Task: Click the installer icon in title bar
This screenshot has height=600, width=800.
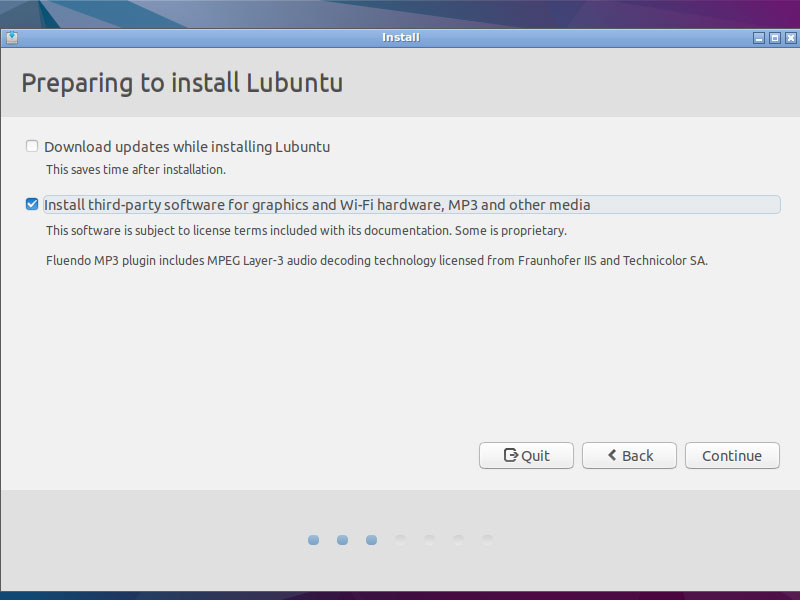Action: click(x=12, y=38)
